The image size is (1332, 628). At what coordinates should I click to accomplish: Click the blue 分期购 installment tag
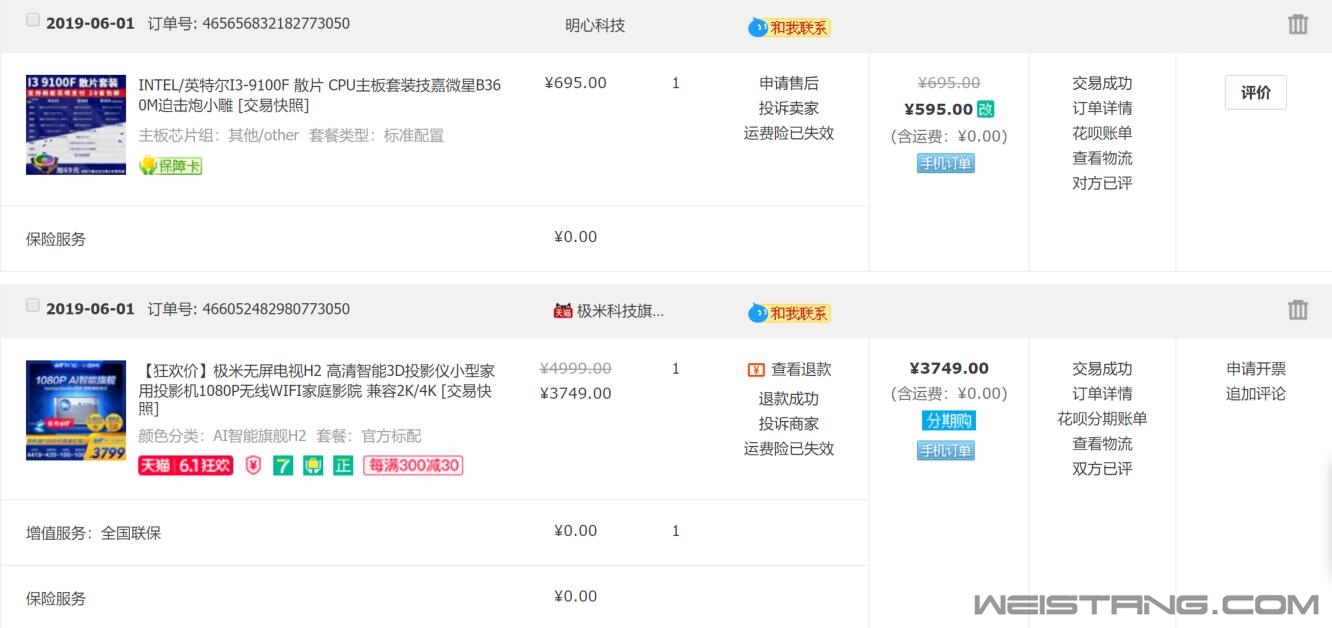click(948, 420)
